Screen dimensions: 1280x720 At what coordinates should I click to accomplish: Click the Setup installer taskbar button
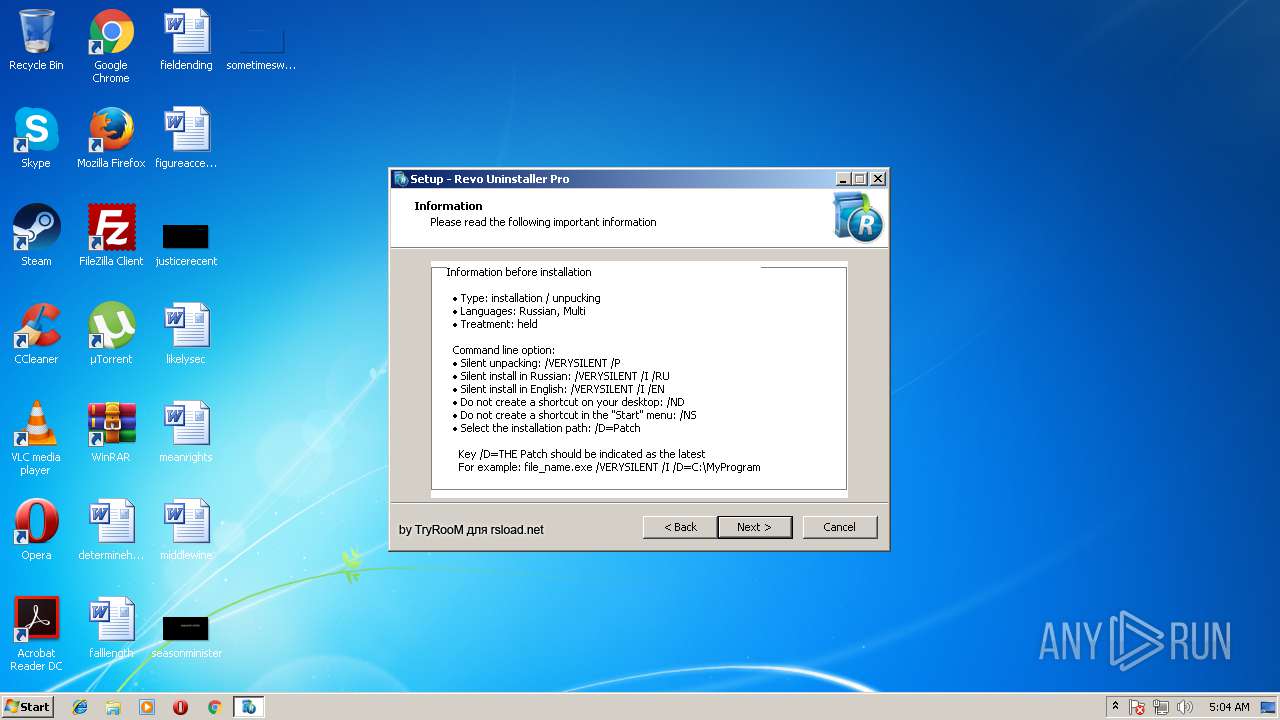coord(249,707)
